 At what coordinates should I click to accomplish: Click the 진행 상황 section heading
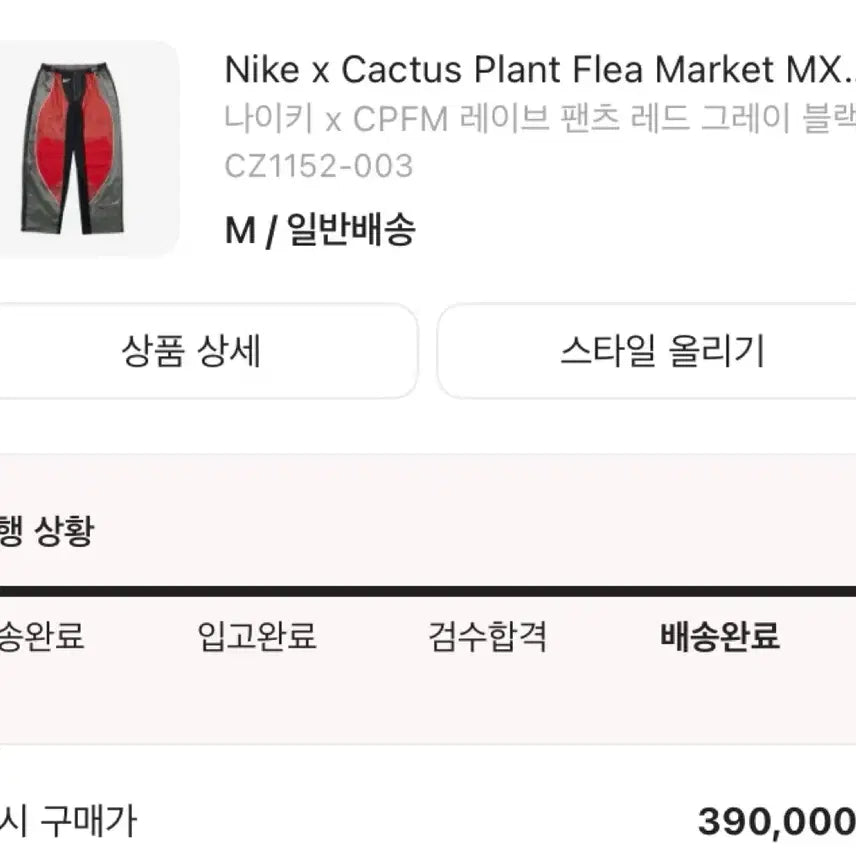click(x=47, y=531)
